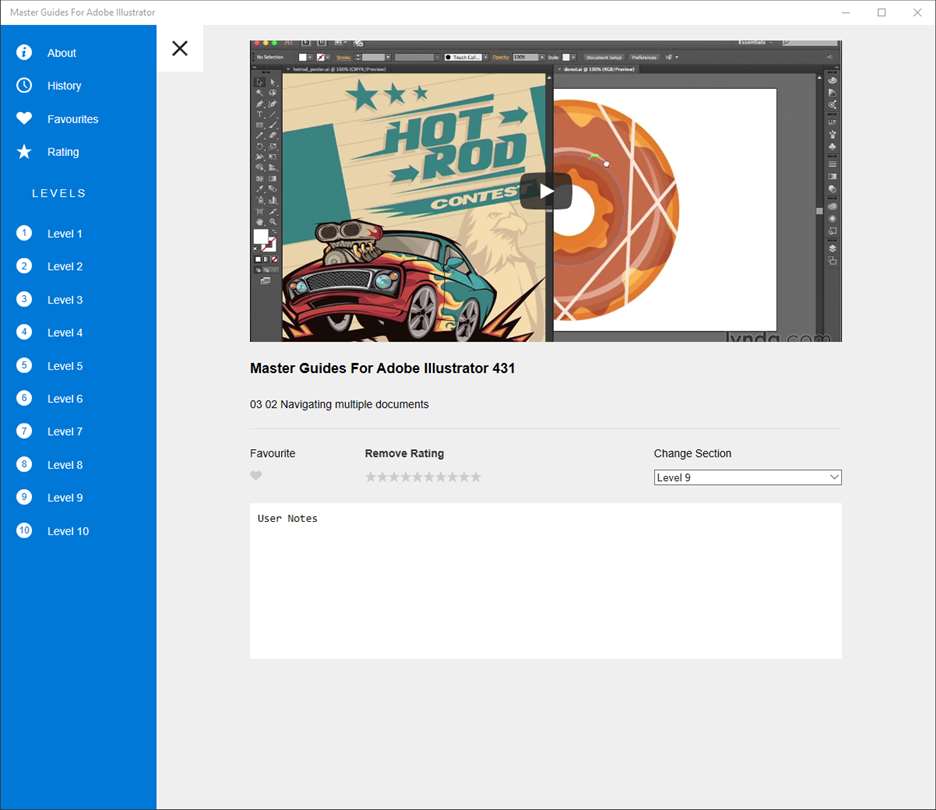Rate the video ten stars
Screen dimensions: 936x810
coord(475,477)
